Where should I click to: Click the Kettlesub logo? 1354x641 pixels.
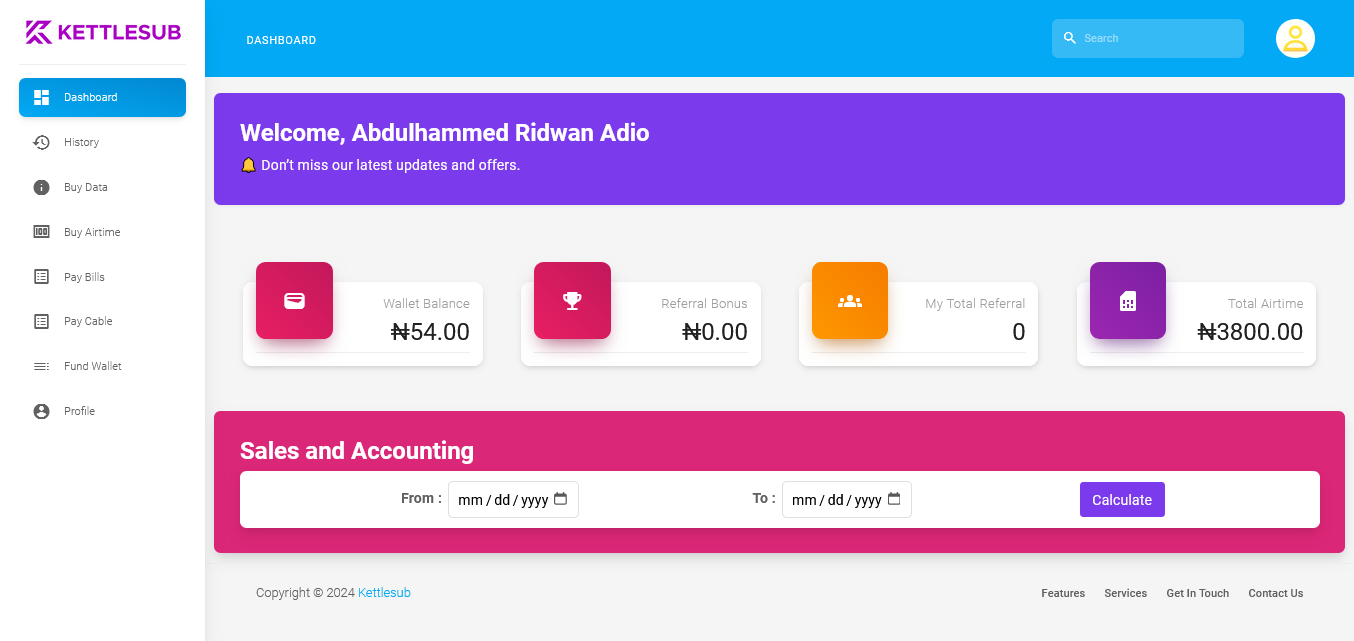pos(103,32)
